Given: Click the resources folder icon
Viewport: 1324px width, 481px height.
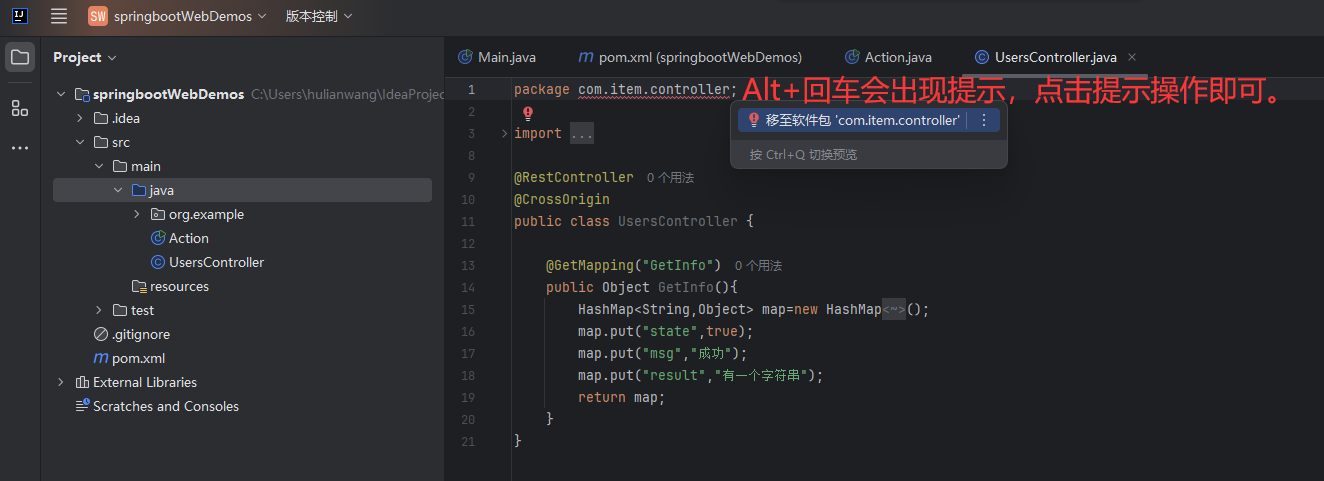Looking at the screenshot, I should 139,286.
